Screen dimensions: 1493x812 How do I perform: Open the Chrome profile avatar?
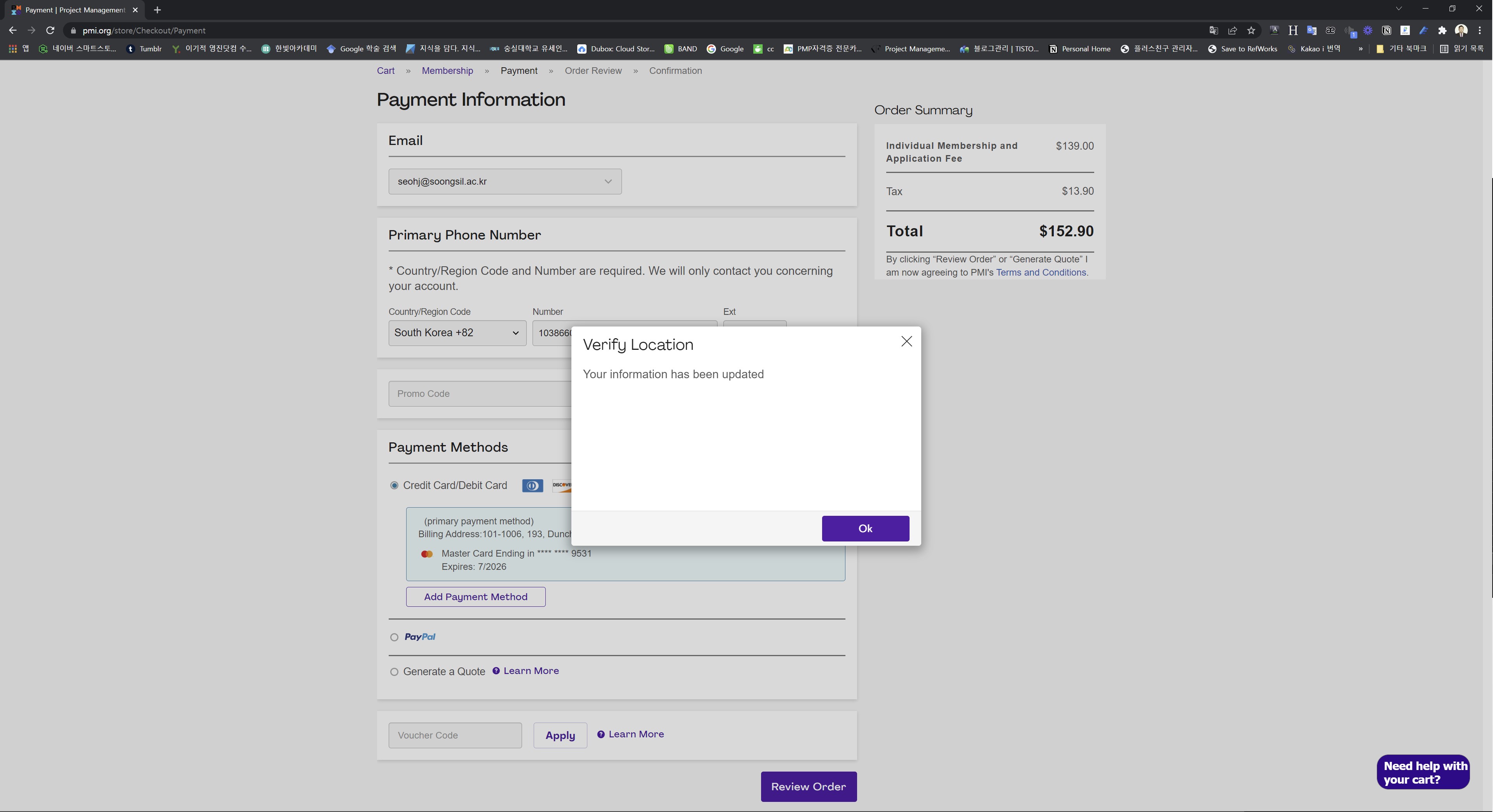[x=1461, y=30]
